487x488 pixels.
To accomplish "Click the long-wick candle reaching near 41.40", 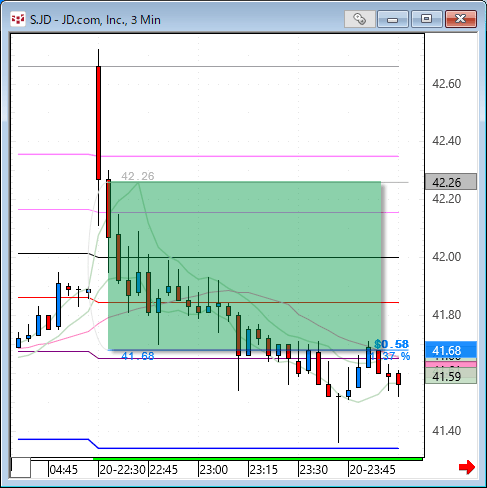I will point(338,418).
